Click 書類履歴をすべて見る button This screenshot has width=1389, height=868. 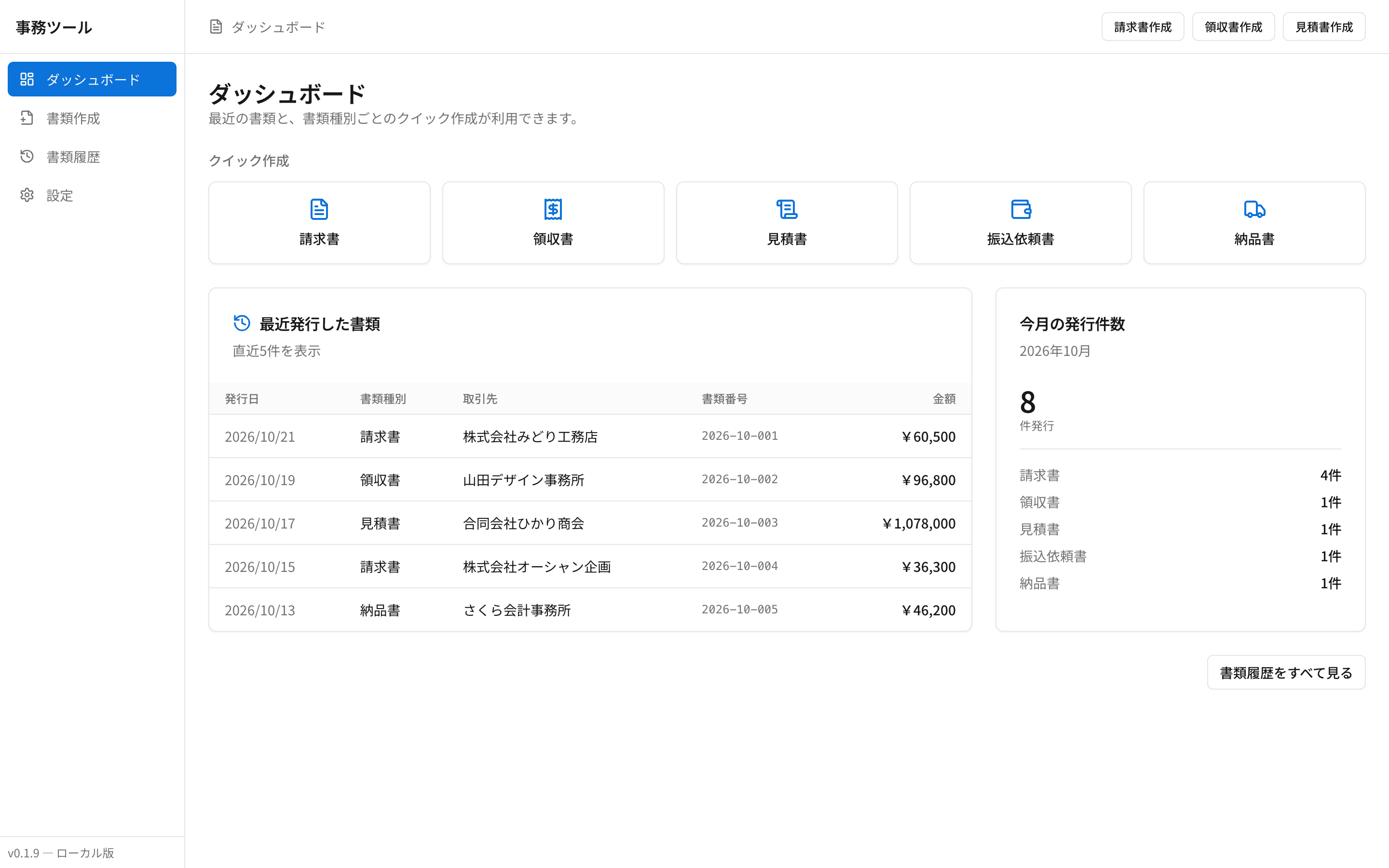[x=1286, y=672]
